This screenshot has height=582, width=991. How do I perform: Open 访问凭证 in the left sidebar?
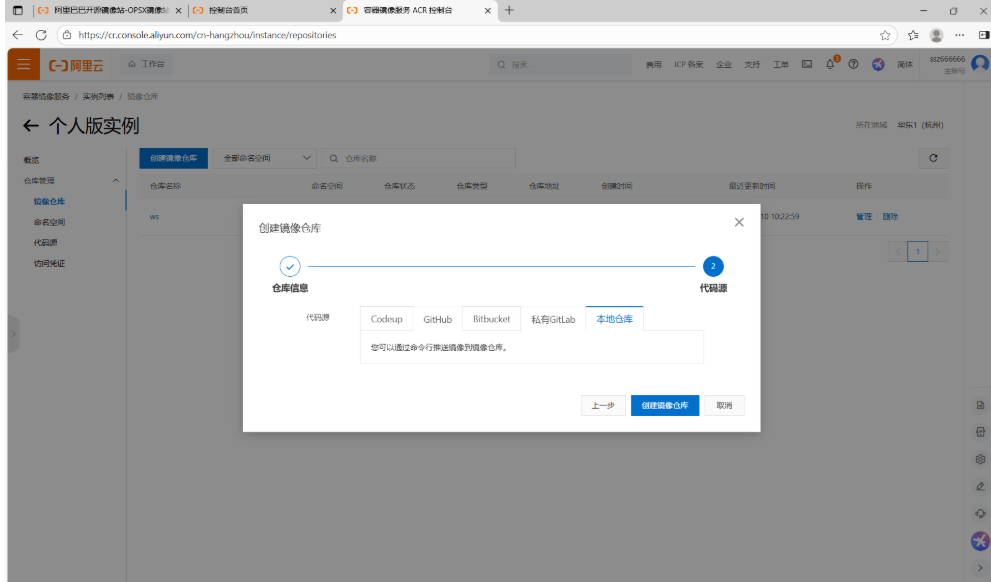(x=49, y=264)
